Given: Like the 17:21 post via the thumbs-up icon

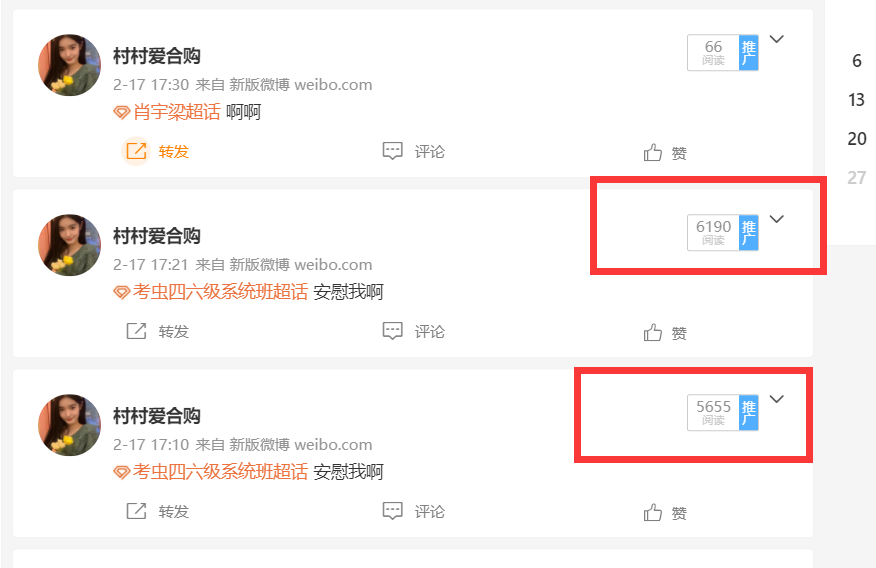Looking at the screenshot, I should [x=653, y=332].
